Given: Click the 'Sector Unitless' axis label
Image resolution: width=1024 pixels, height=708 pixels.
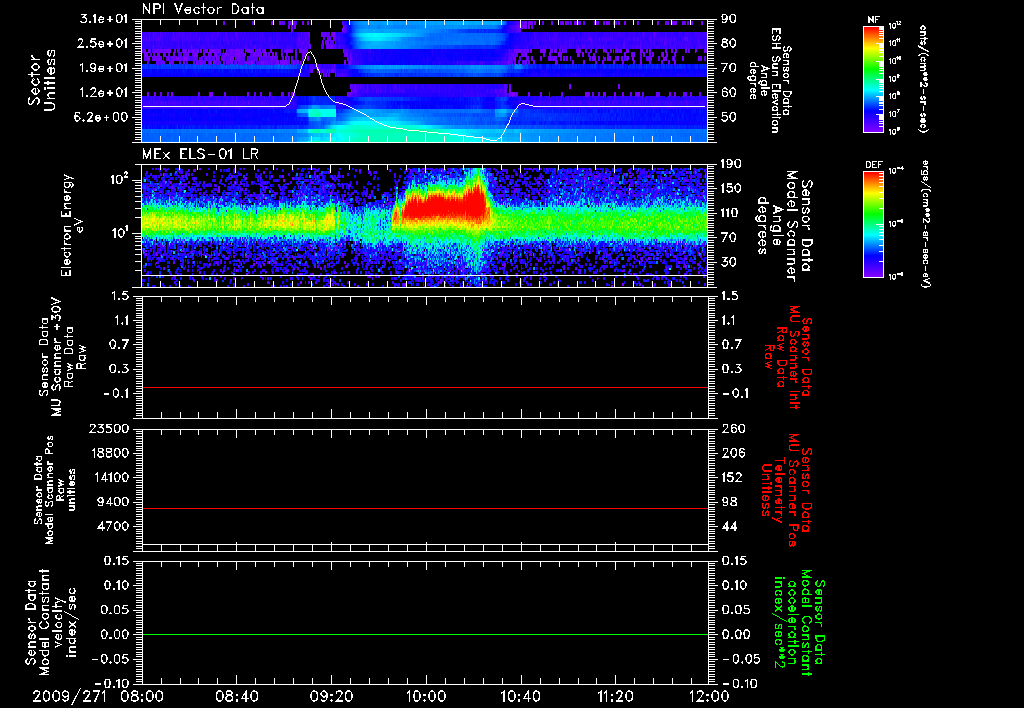Looking at the screenshot, I should 42,80.
